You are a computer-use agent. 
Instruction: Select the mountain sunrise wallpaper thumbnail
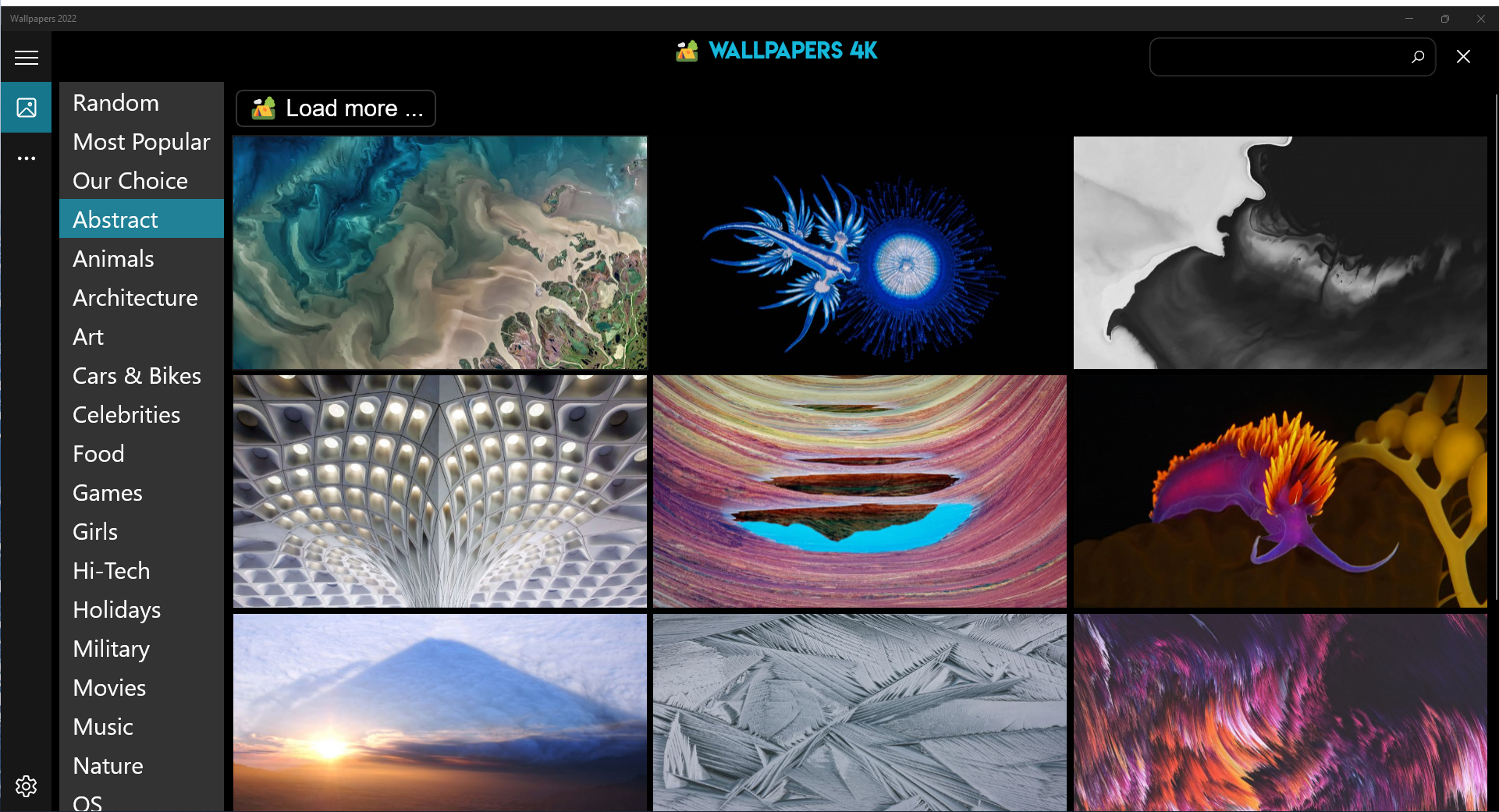coord(440,712)
